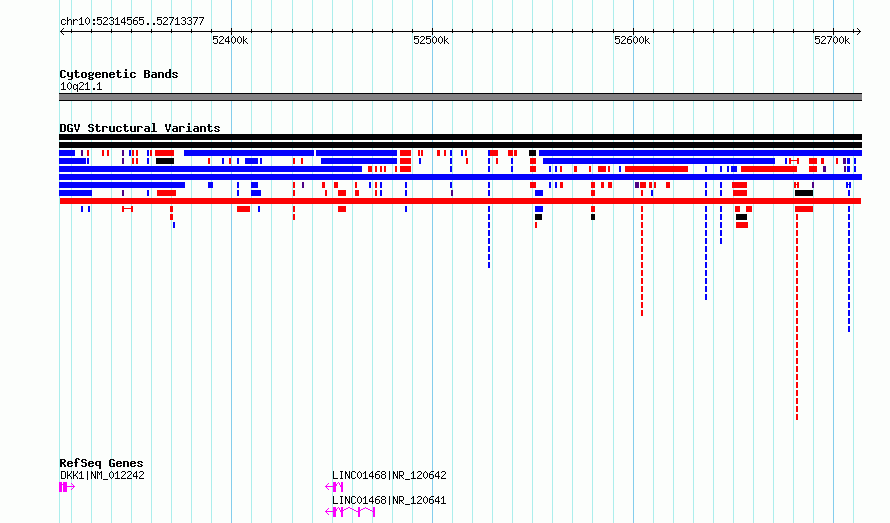Image resolution: width=890 pixels, height=523 pixels.
Task: Select the magenta DKK1 gene glyph
Action: click(66, 487)
